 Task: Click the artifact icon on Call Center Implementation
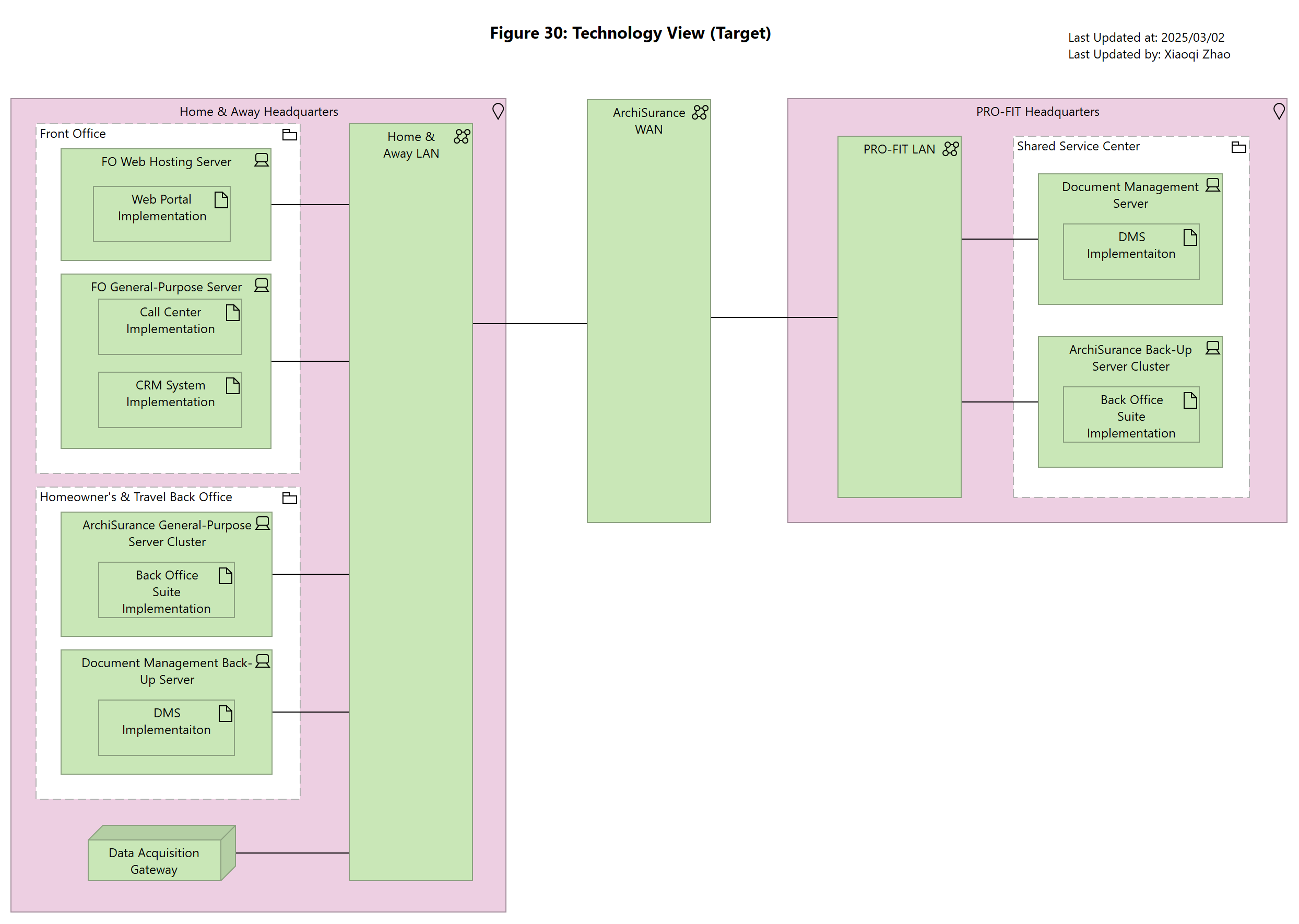click(x=233, y=312)
